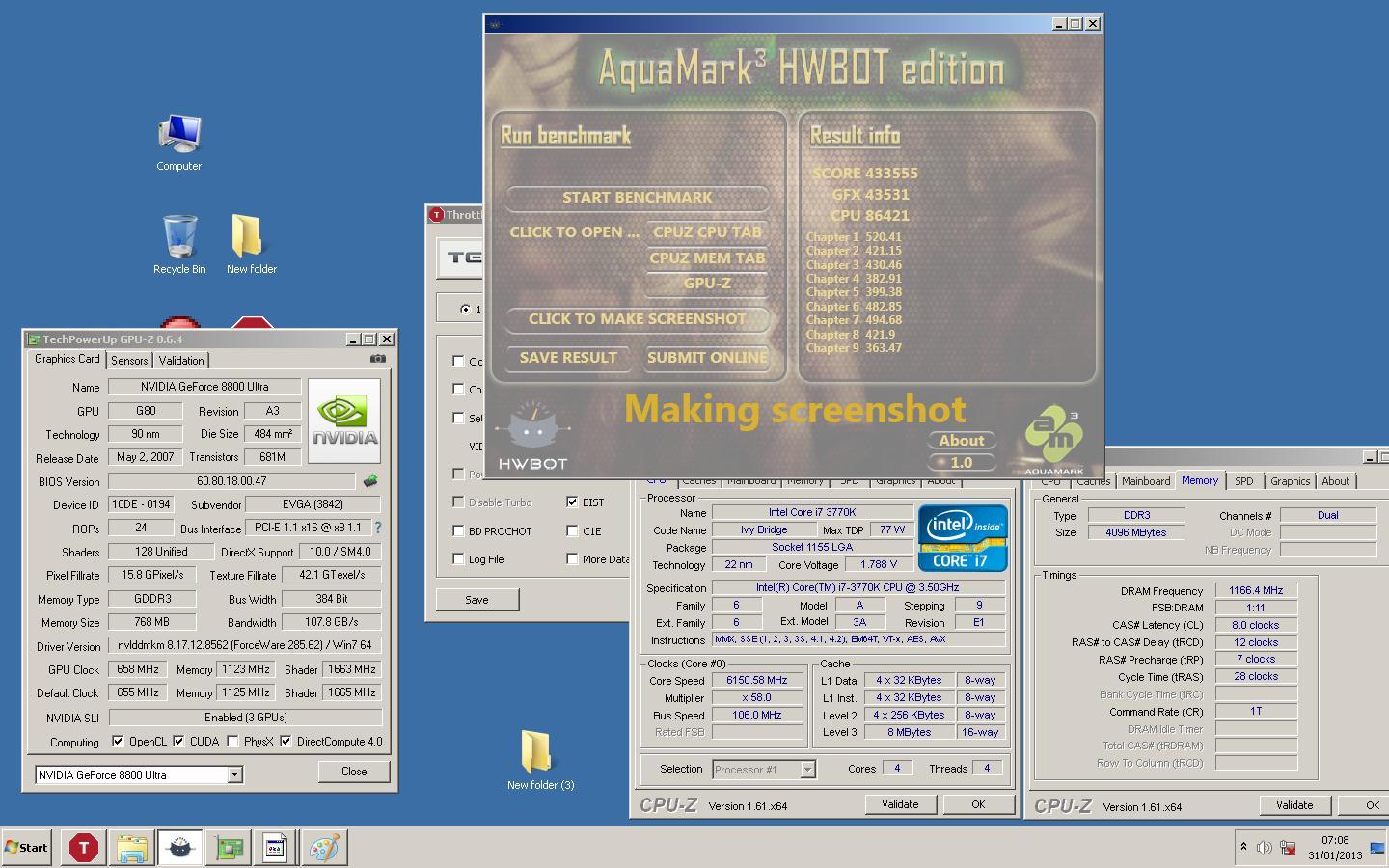
Task: Switch to AquaMark taskbar icon
Action: pyautogui.click(x=180, y=848)
